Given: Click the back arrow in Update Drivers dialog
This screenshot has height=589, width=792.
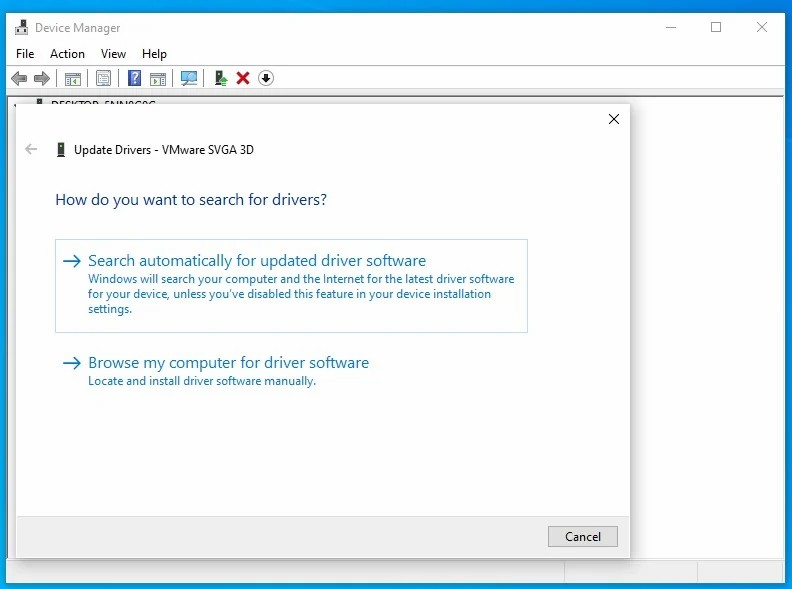Looking at the screenshot, I should click(31, 149).
